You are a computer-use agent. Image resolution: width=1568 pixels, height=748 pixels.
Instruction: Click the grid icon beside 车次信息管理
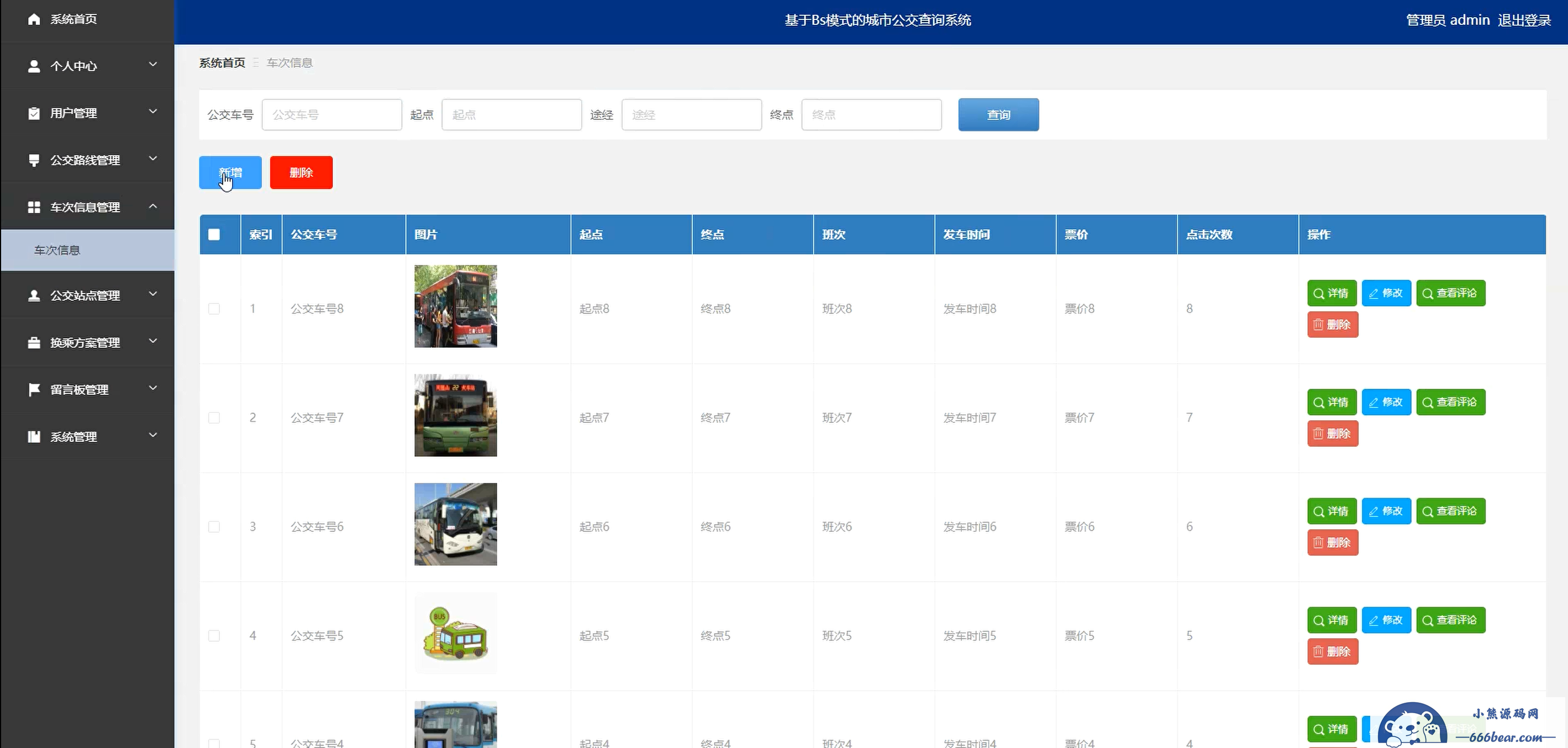34,207
